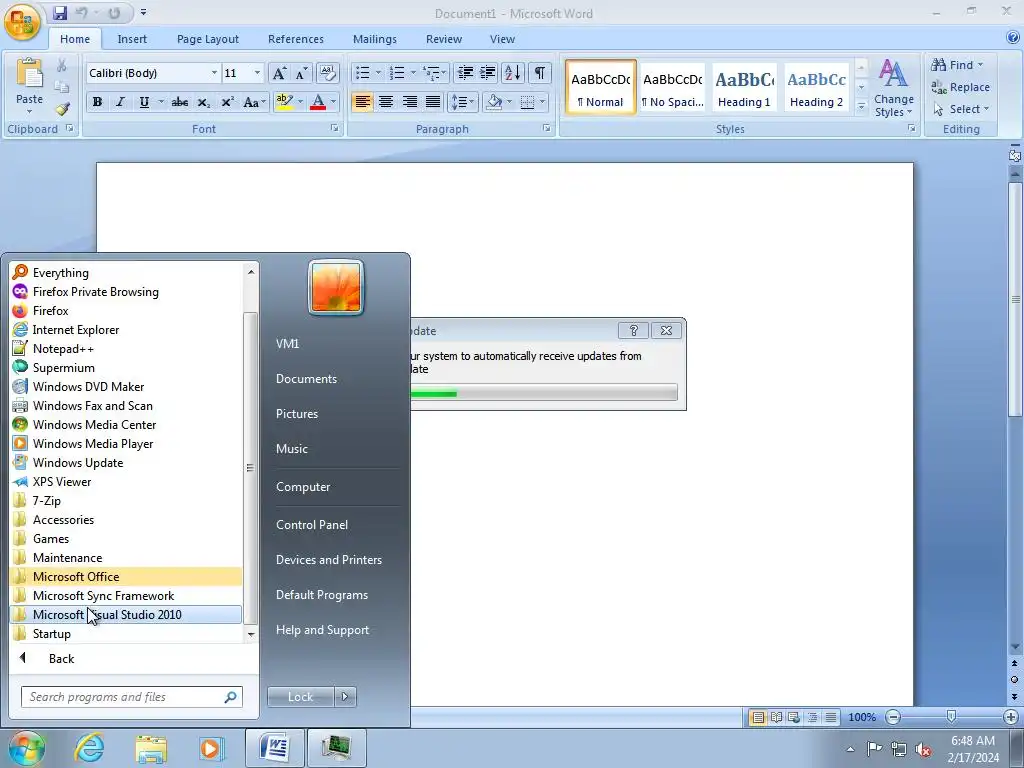Open Word Help question mark

[x=1013, y=38]
